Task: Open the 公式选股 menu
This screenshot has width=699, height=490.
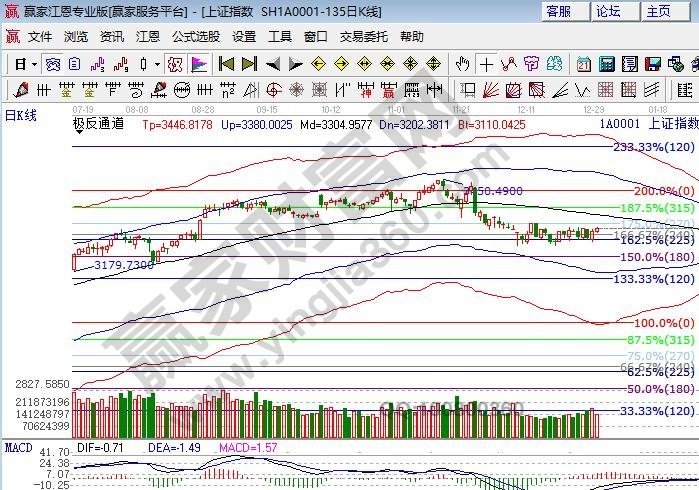Action: pyautogui.click(x=196, y=36)
